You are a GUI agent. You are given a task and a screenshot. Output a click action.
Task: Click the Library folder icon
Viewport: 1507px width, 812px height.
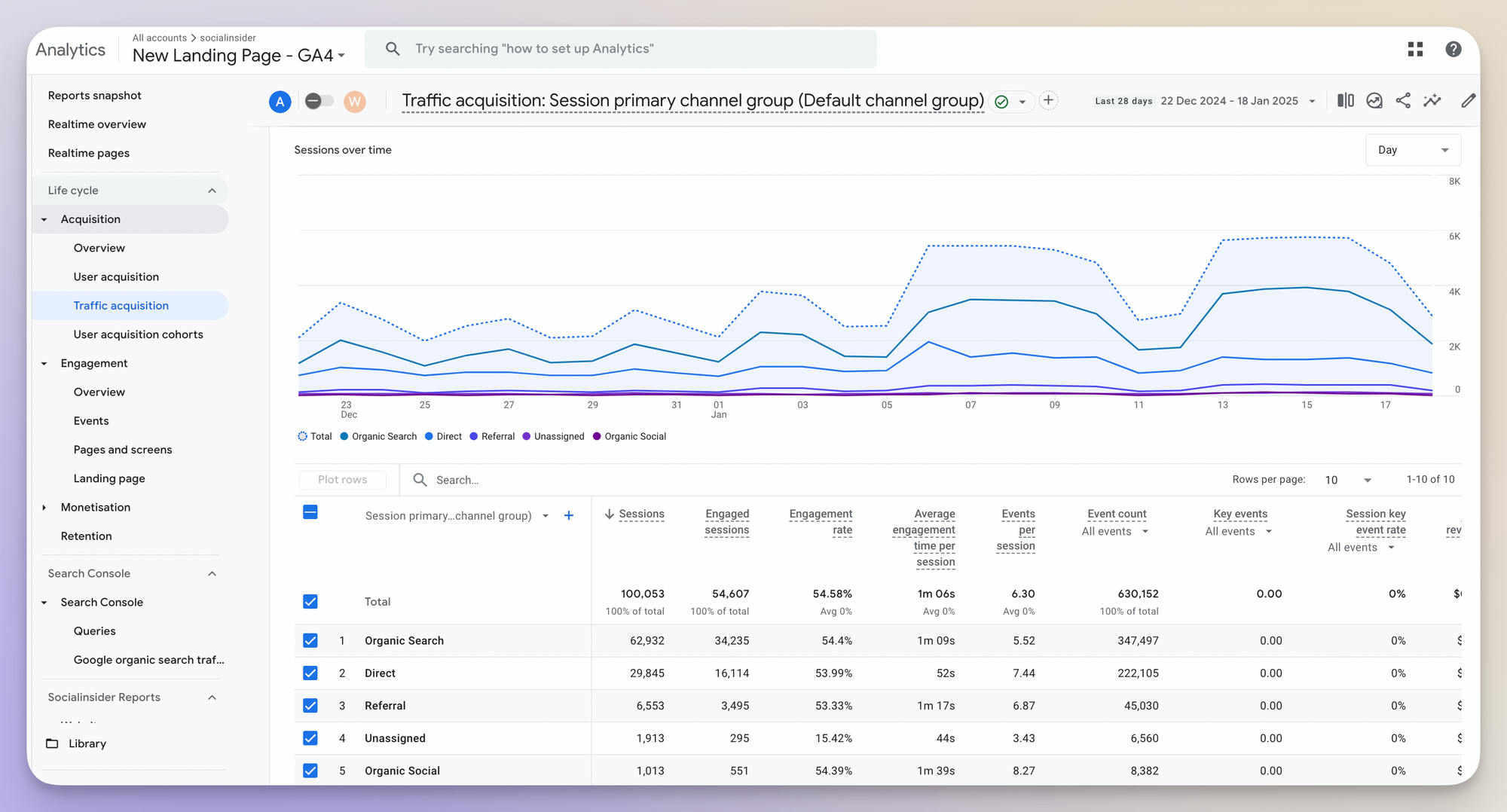click(x=52, y=743)
